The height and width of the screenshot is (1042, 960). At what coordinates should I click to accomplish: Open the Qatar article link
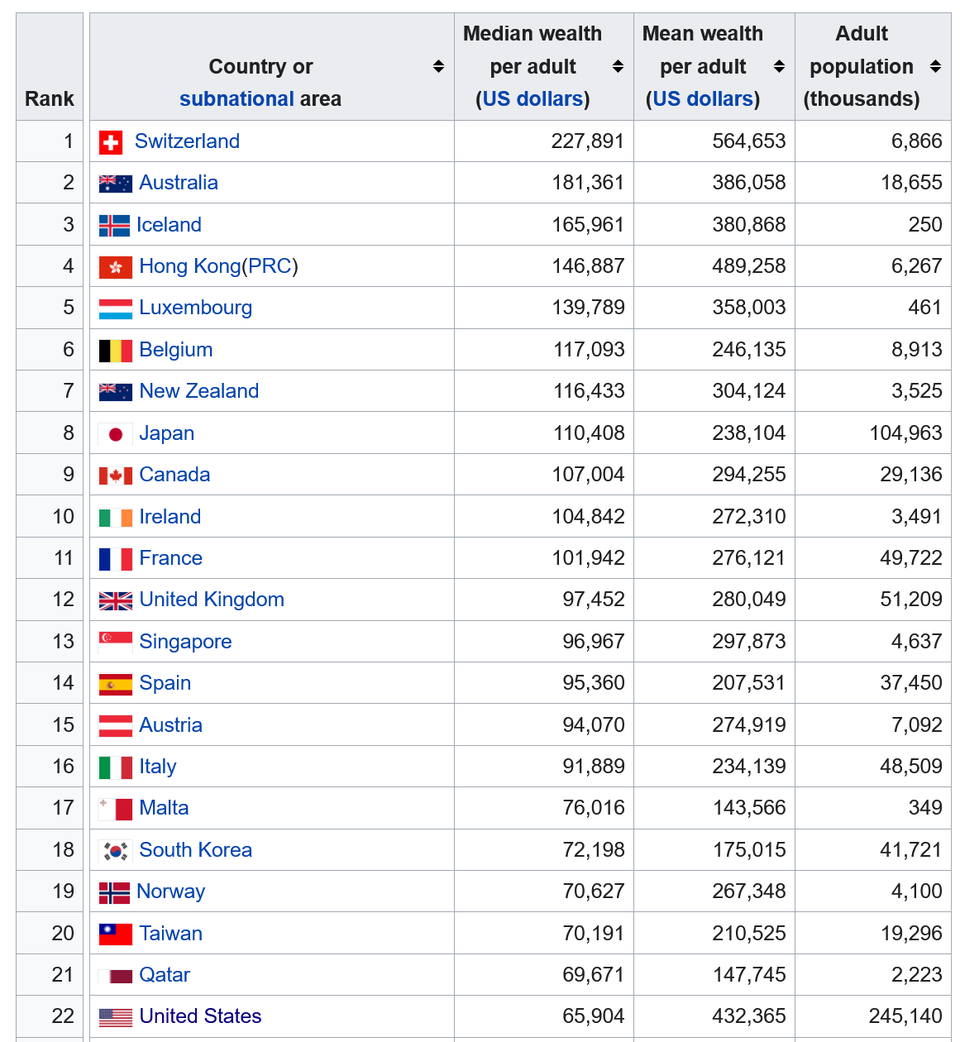[x=165, y=975]
